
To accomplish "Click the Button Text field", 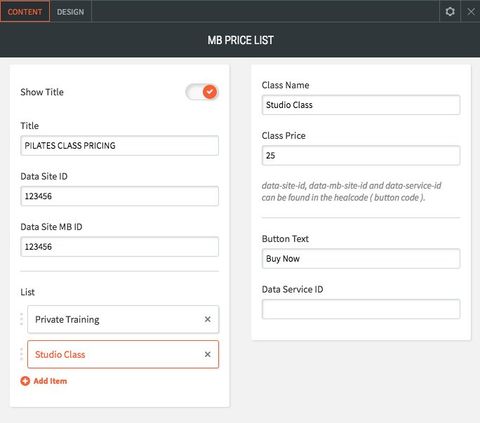I will point(361,259).
